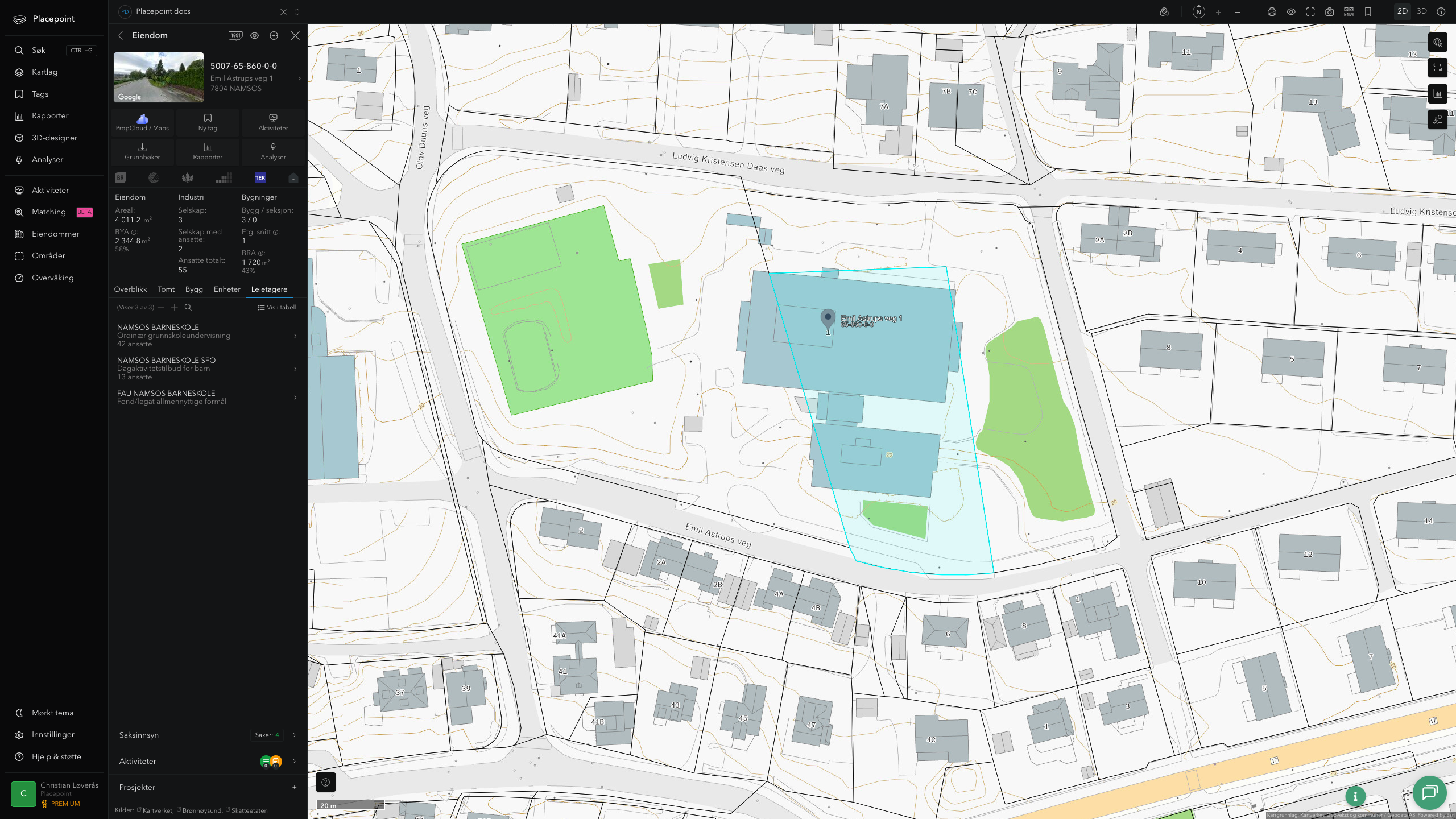Switch map to 3D view
This screenshot has width=1456, height=819.
pos(1421,11)
